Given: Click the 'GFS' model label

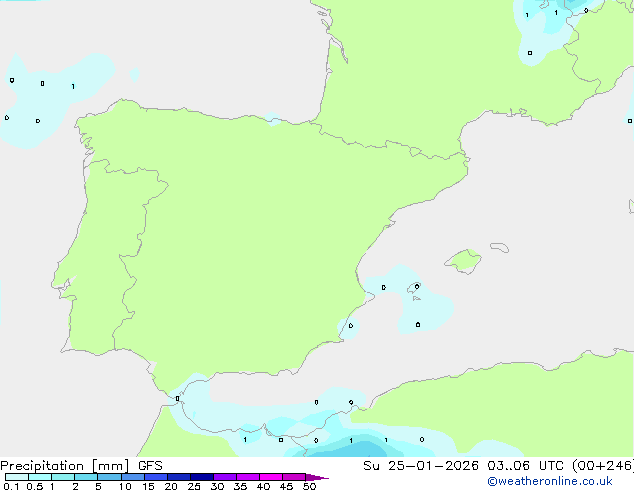Looking at the screenshot, I should [150, 466].
